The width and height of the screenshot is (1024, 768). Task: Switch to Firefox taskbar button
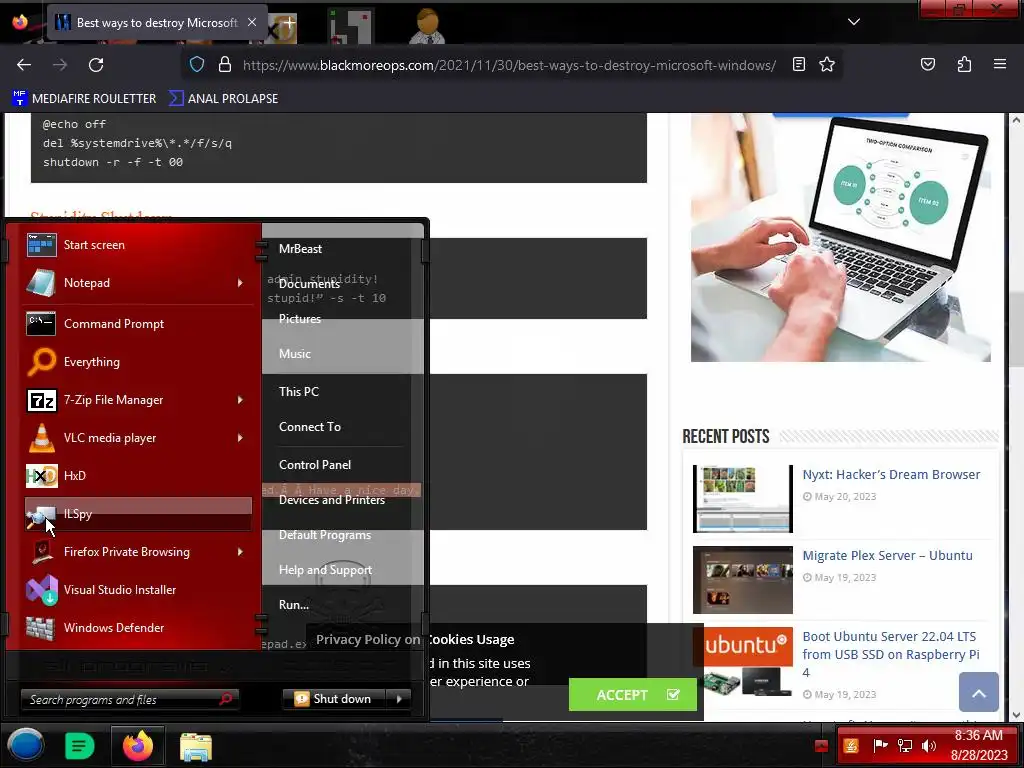(138, 746)
